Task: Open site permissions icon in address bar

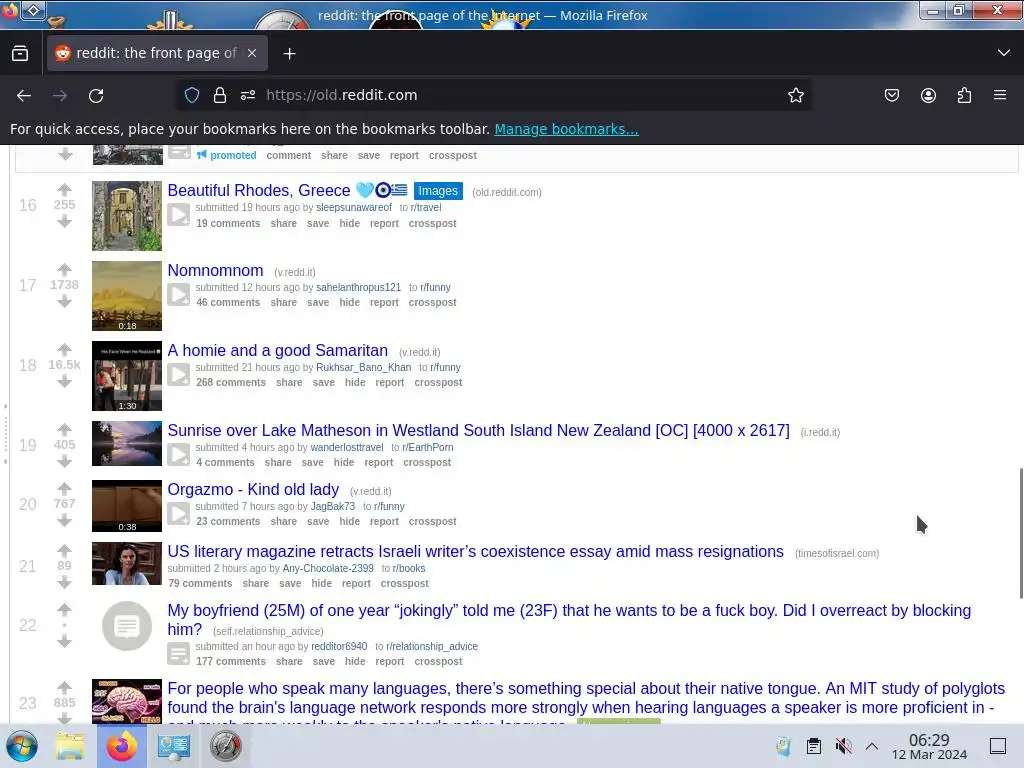Action: tap(248, 95)
